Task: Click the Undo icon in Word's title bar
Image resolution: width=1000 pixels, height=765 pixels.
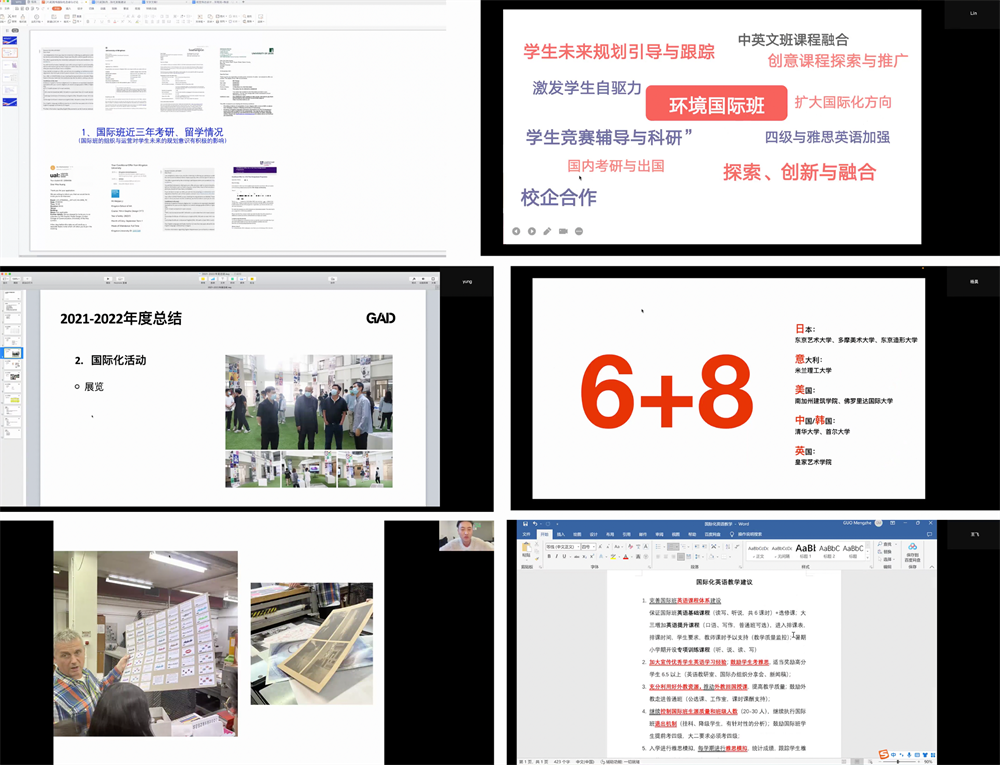Action: [535, 523]
